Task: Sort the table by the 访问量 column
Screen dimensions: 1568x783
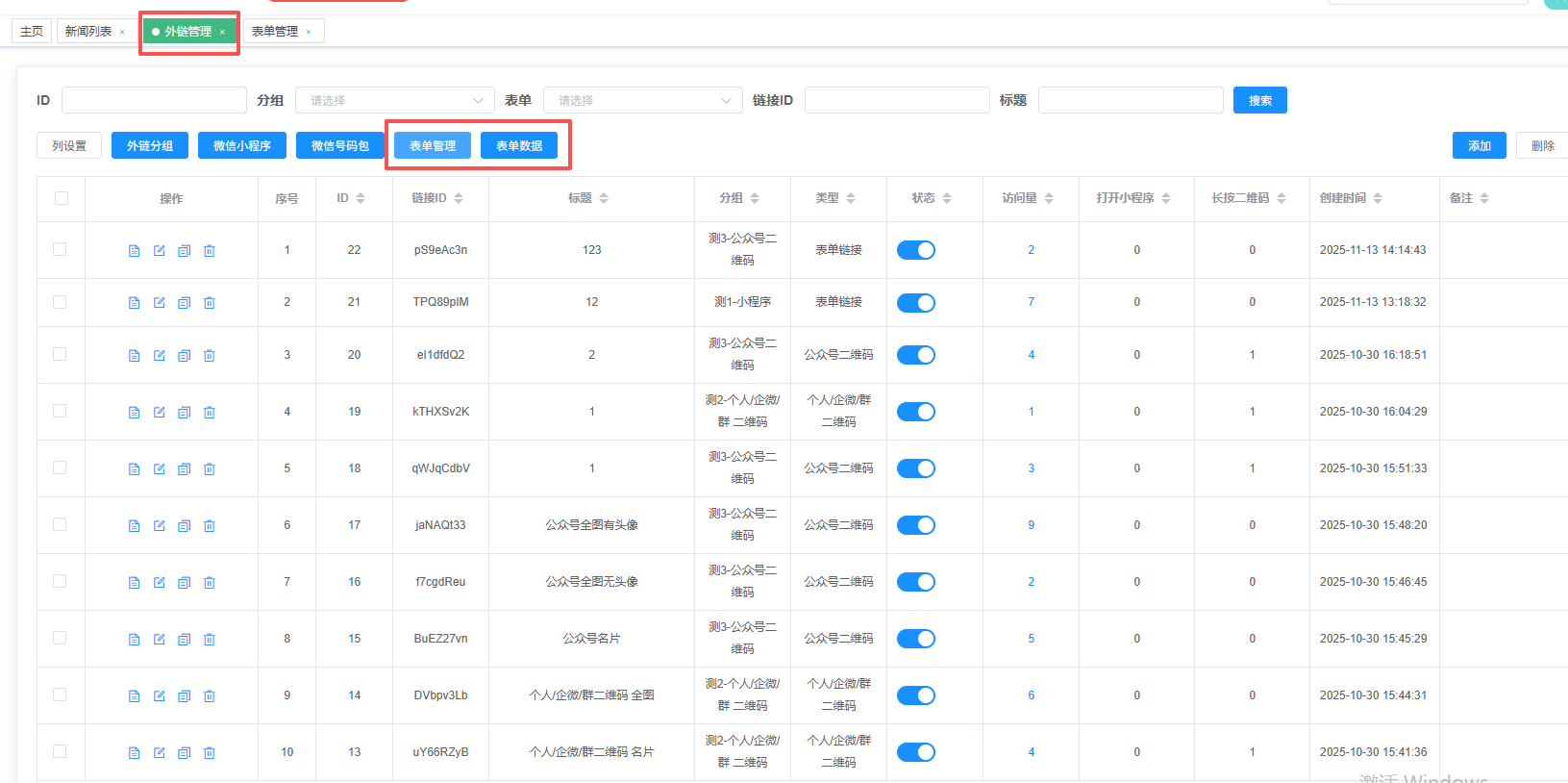Action: 1049,198
